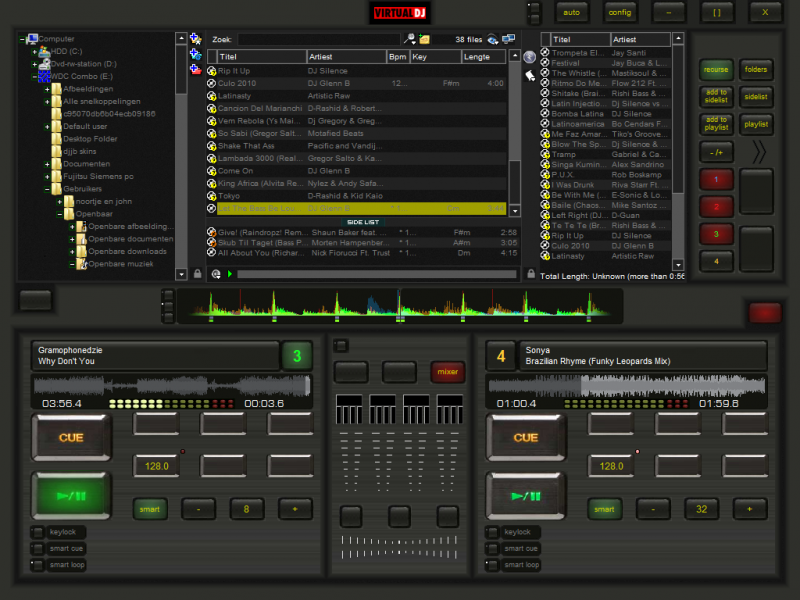The height and width of the screenshot is (600, 800).
Task: Expand the Afbeeldingen folder
Action: pyautogui.click(x=47, y=89)
